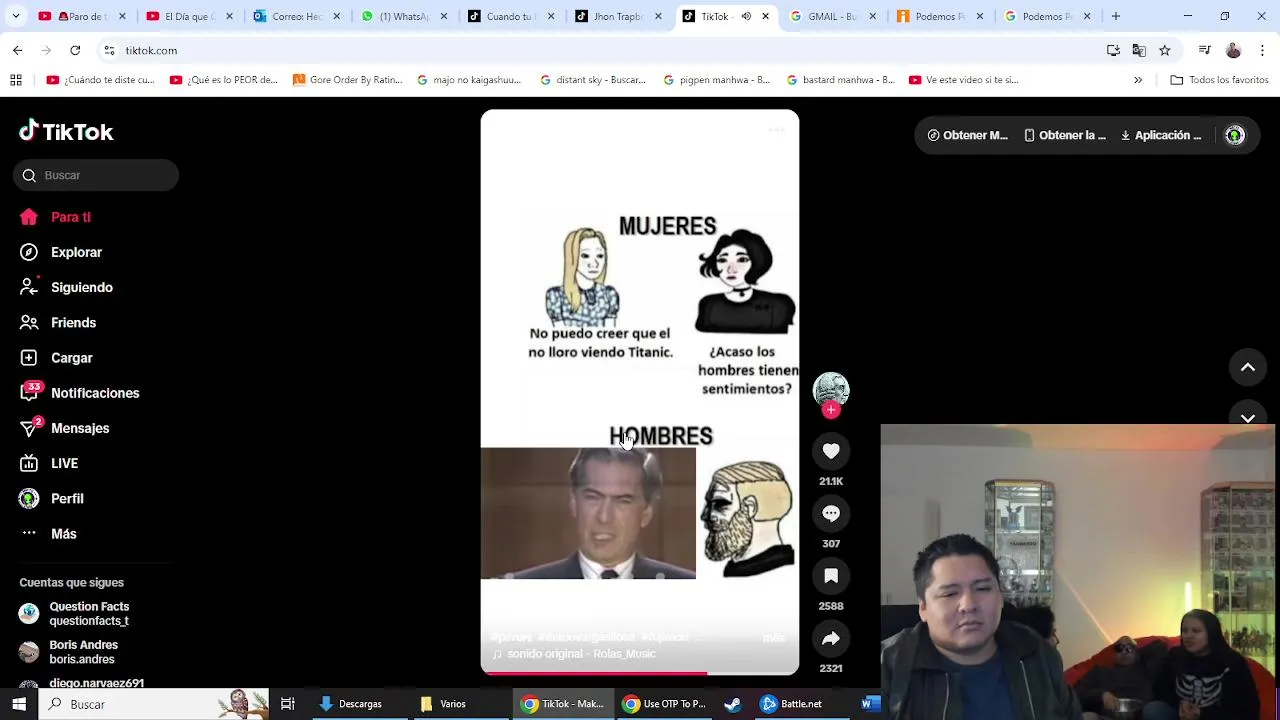The width and height of the screenshot is (1280, 720).
Task: Go to previous video with up chevron
Action: point(1248,367)
